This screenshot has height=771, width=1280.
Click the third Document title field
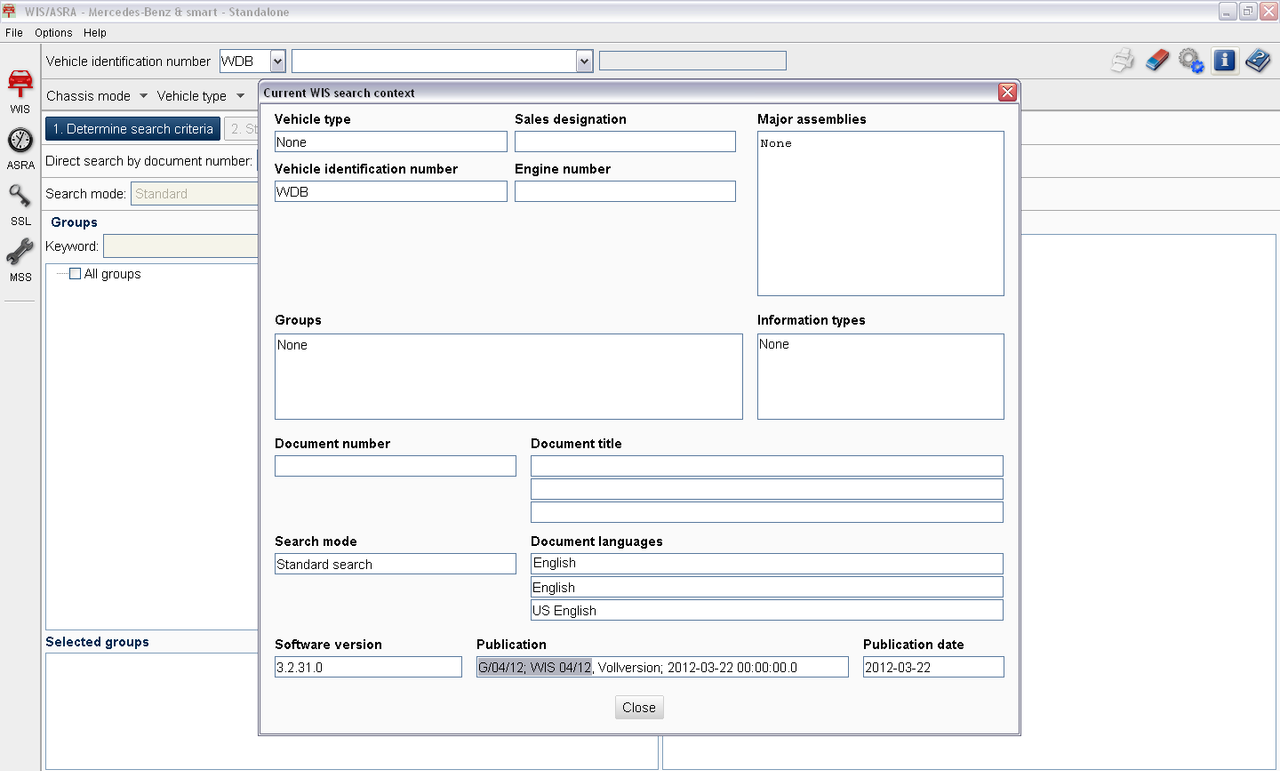pos(767,512)
